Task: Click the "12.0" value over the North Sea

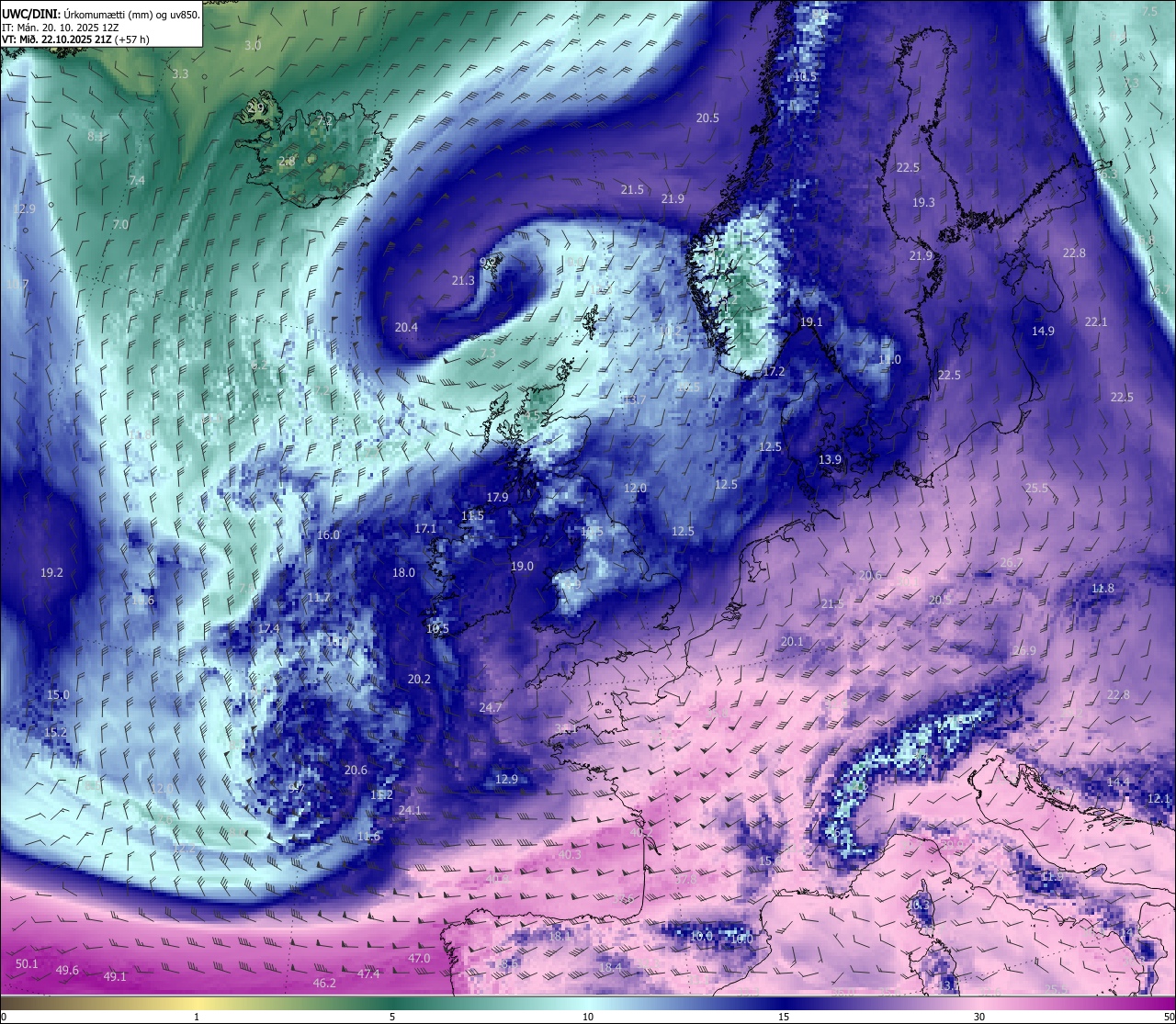Action: click(635, 488)
